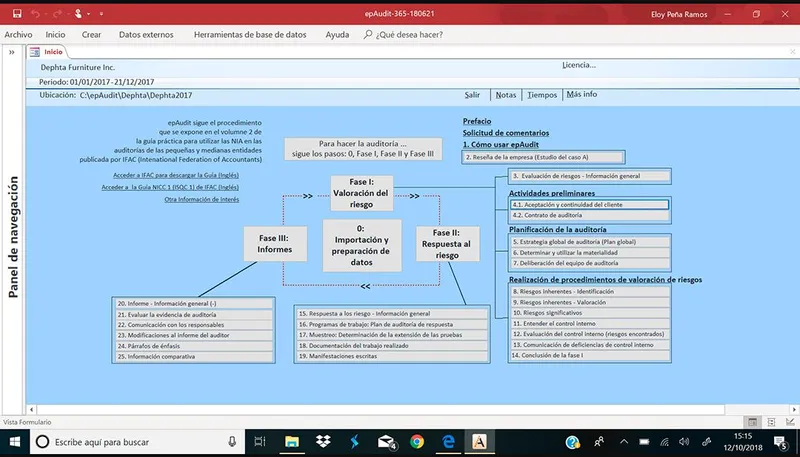
Task: Open 16. Programas de trabajo item
Action: click(x=392, y=324)
